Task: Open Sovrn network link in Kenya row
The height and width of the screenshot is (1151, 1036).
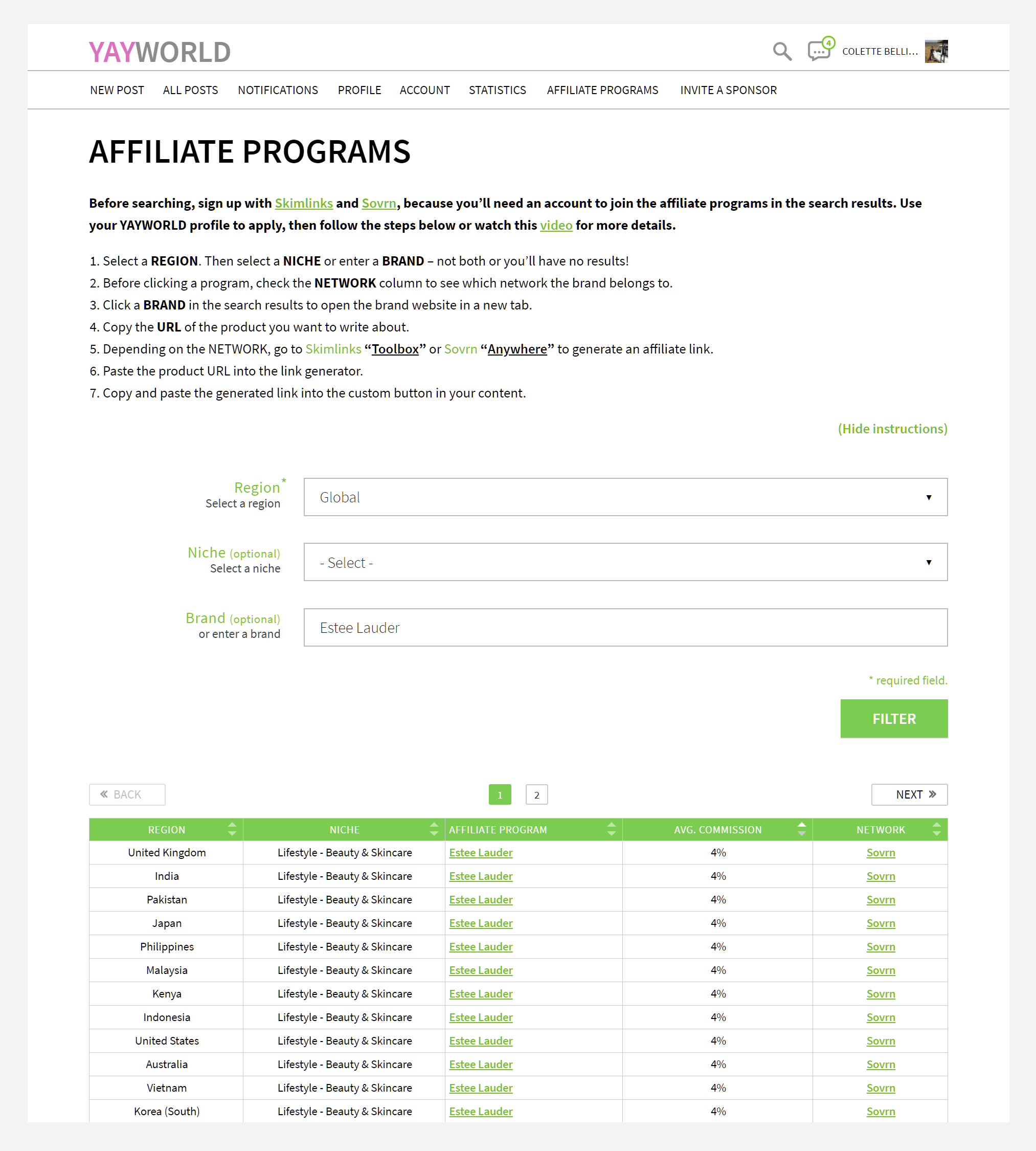Action: pyautogui.click(x=881, y=994)
